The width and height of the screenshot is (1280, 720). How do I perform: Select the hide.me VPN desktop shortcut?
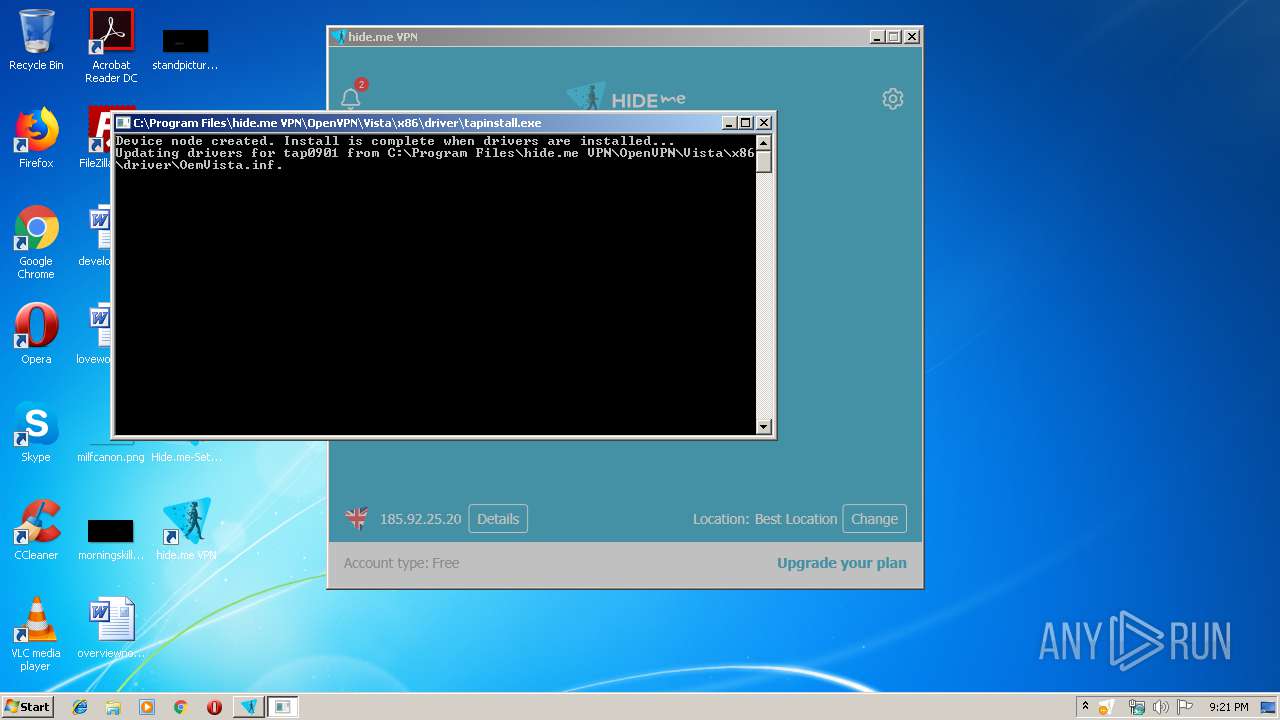[186, 530]
